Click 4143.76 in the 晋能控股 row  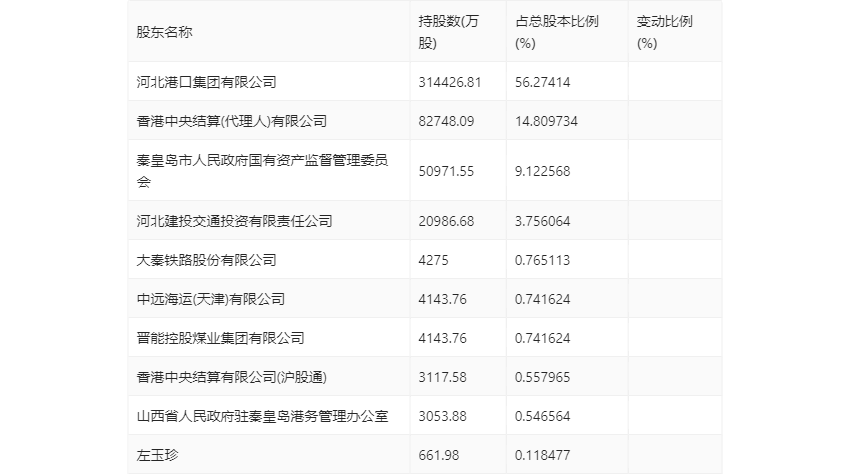point(442,338)
